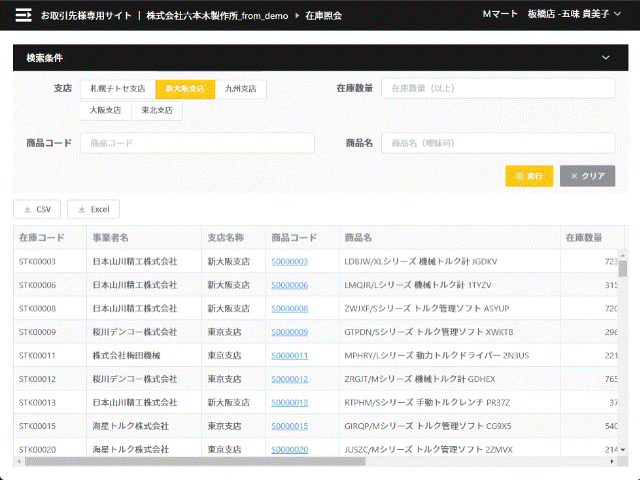Toggle the 東北支店 branch filter
The image size is (640, 480).
[157, 110]
